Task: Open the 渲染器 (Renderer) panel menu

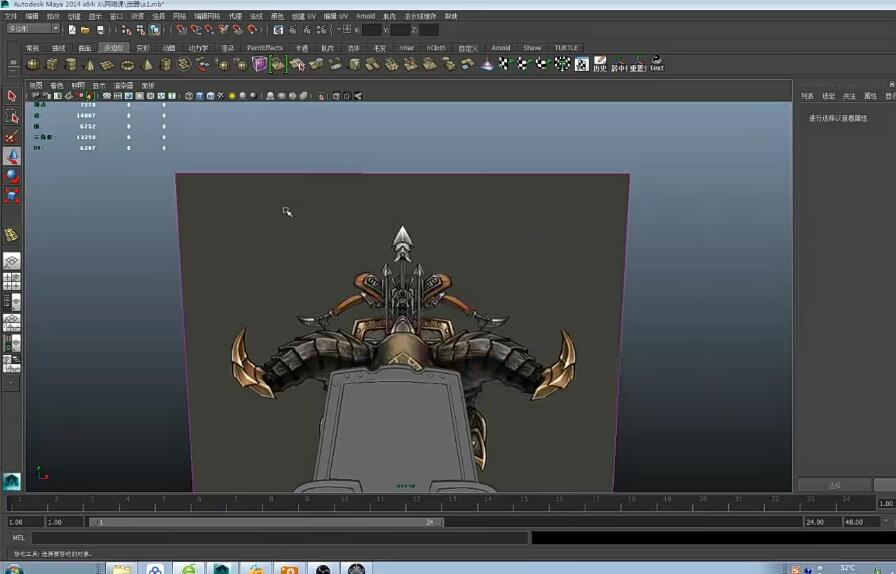Action: (x=124, y=85)
